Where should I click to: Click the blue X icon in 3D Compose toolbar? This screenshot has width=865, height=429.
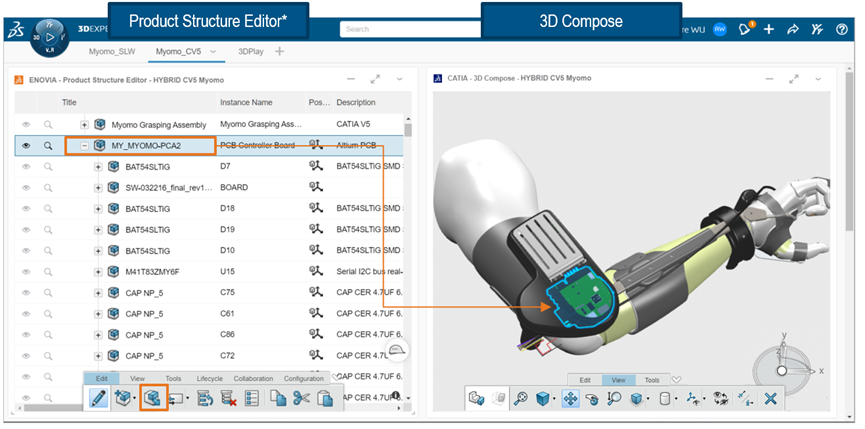coord(771,398)
